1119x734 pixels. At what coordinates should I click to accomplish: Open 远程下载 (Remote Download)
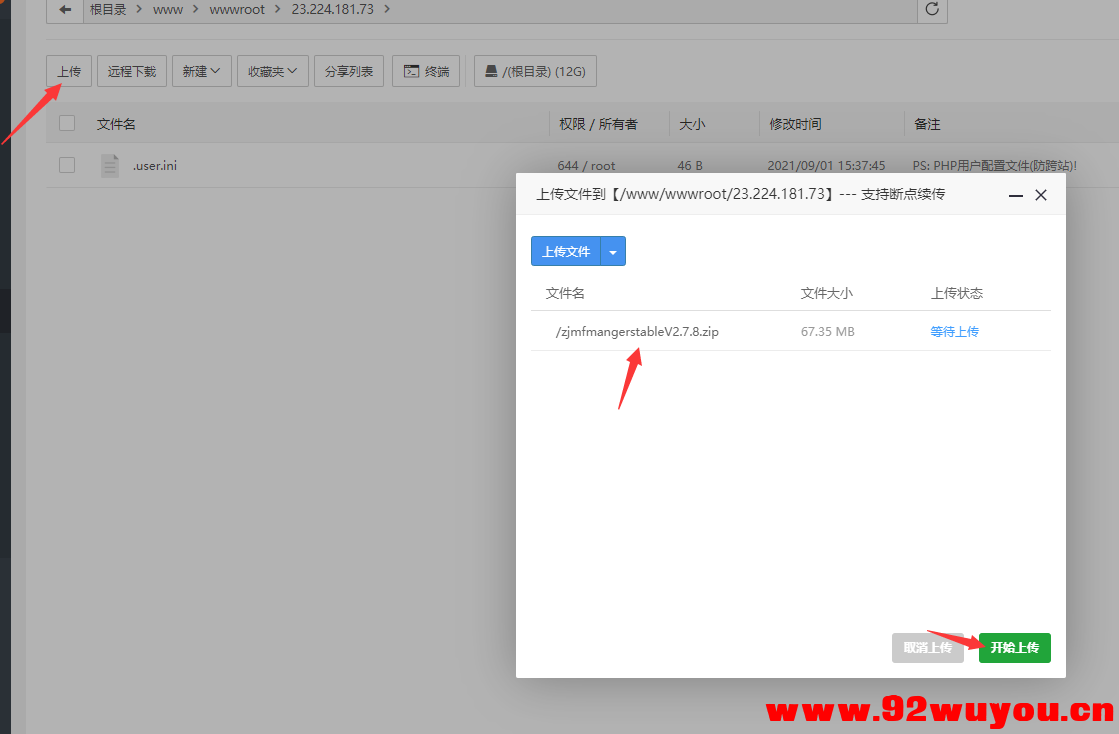tap(131, 71)
